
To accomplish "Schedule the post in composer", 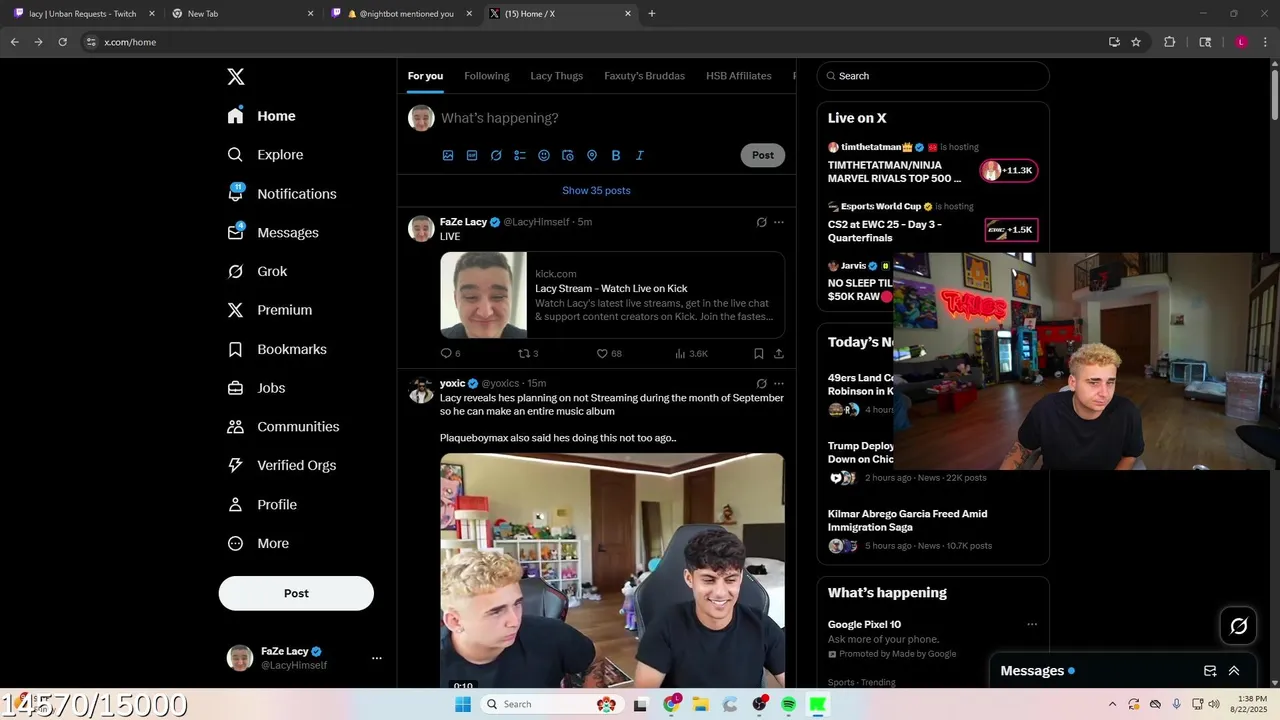I will [568, 155].
